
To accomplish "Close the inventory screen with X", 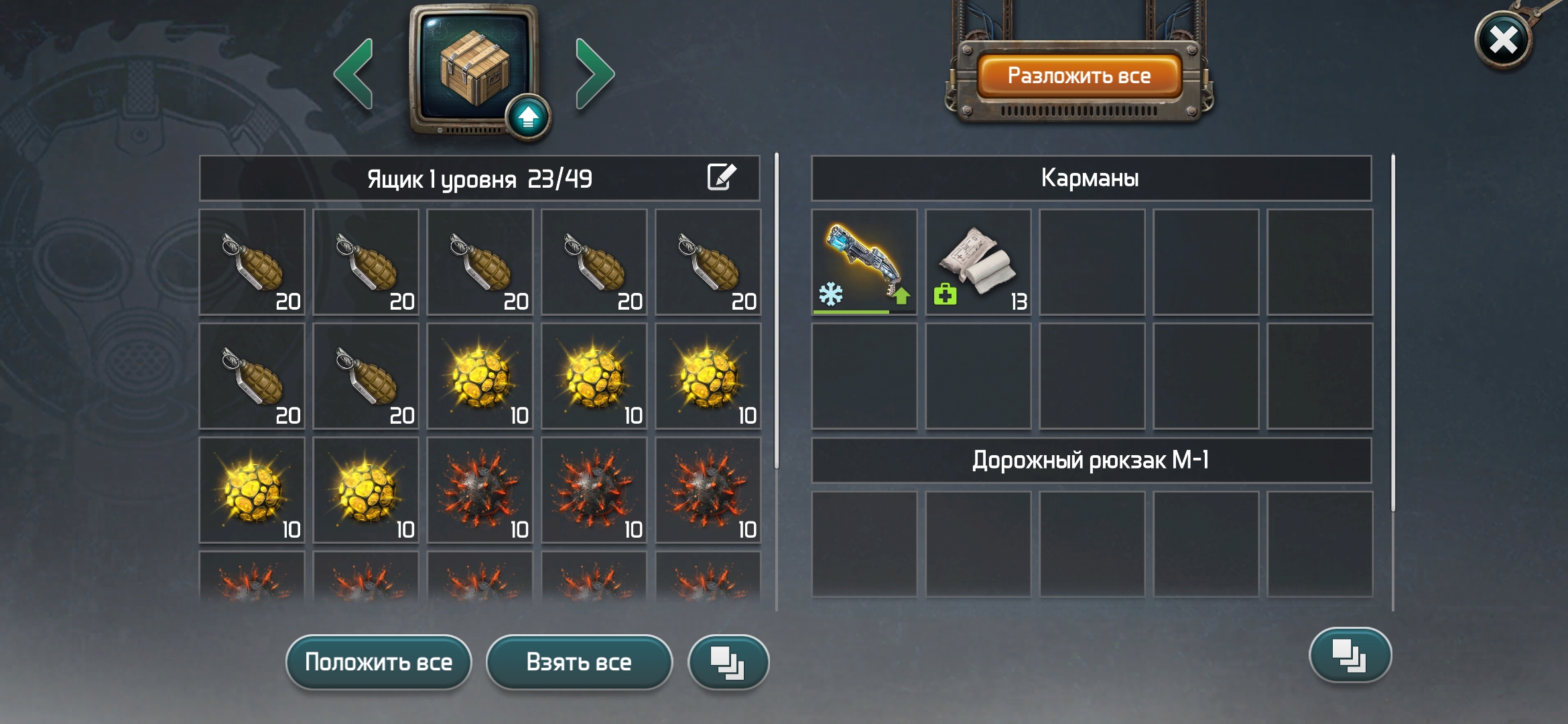I will pos(1503,40).
